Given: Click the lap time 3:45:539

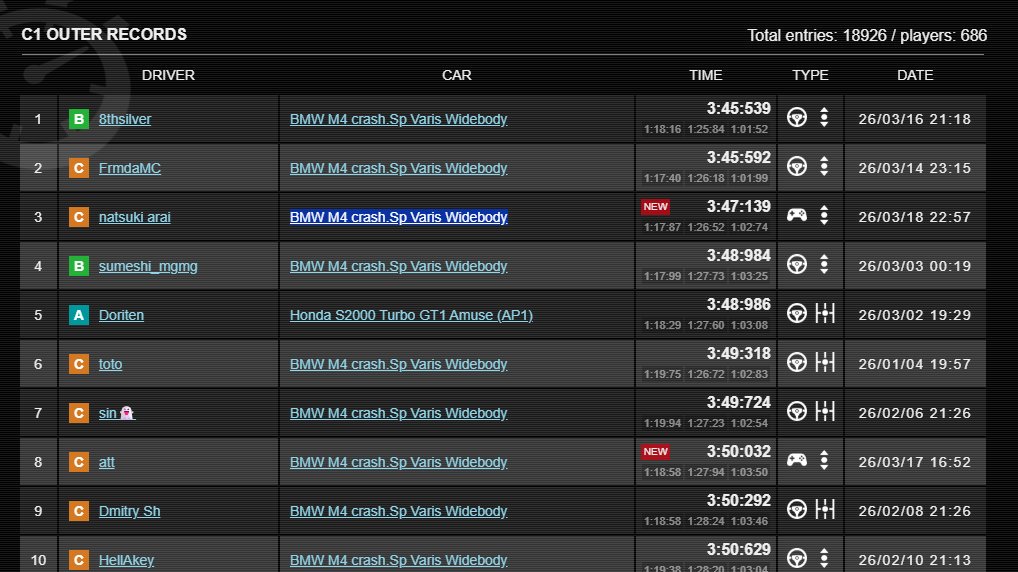Looking at the screenshot, I should pyautogui.click(x=739, y=108).
